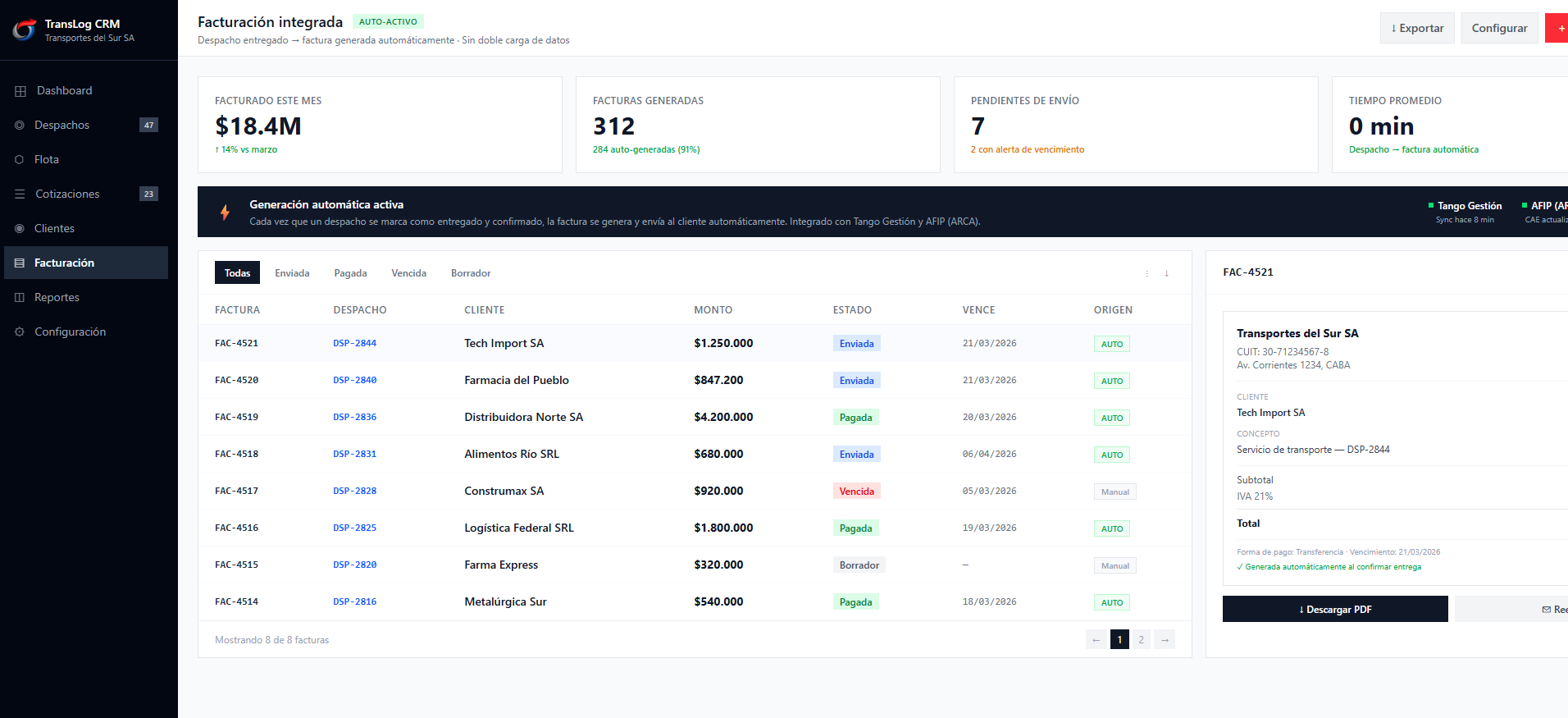Click the Despachos sidebar icon
This screenshot has height=718, width=1568.
(20, 126)
